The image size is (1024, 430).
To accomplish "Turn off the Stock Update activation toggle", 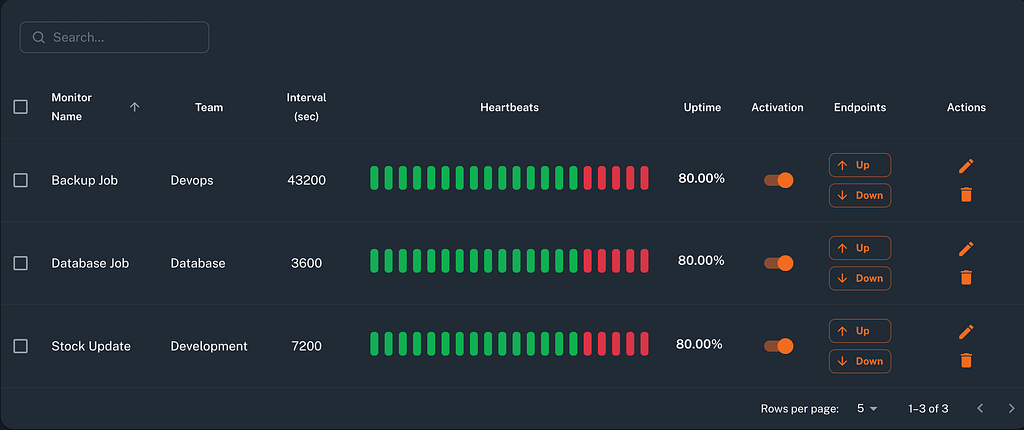I will click(x=778, y=346).
